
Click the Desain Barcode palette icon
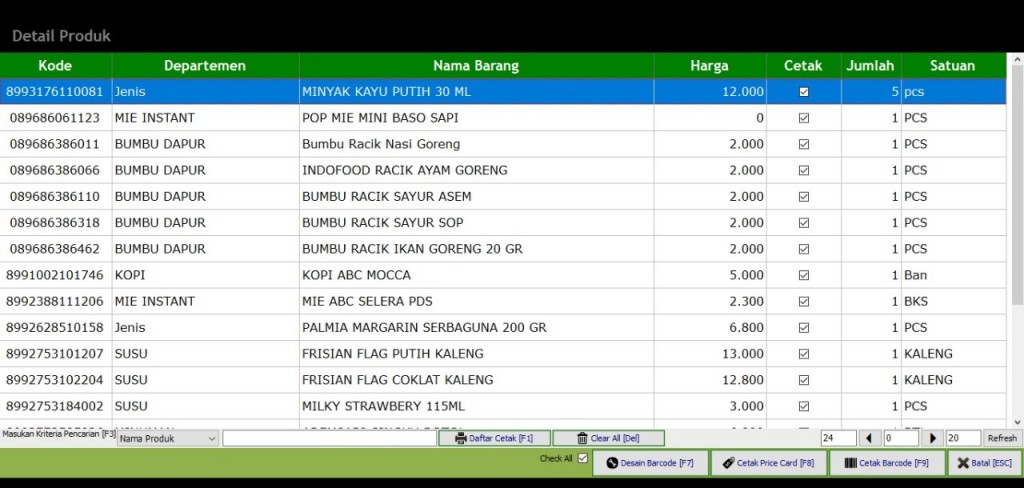[612, 463]
